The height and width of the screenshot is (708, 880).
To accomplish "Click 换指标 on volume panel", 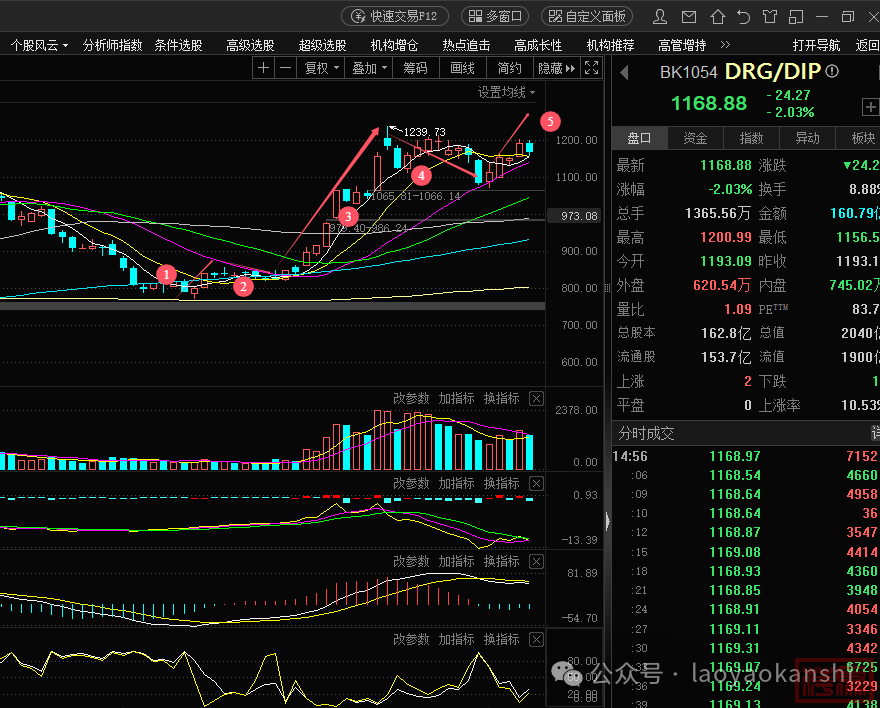I will (x=502, y=398).
